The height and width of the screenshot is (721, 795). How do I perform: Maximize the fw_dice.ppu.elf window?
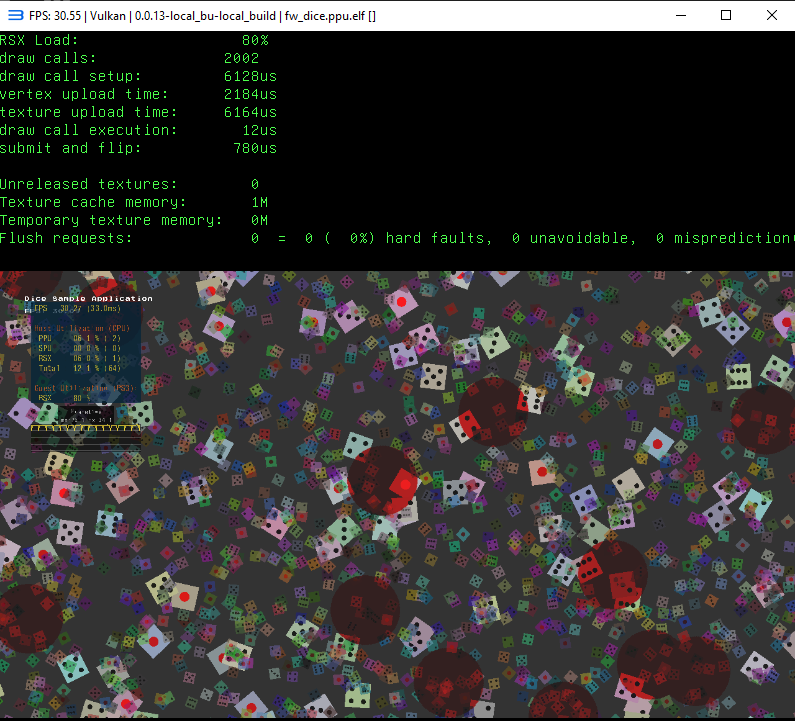pyautogui.click(x=726, y=16)
